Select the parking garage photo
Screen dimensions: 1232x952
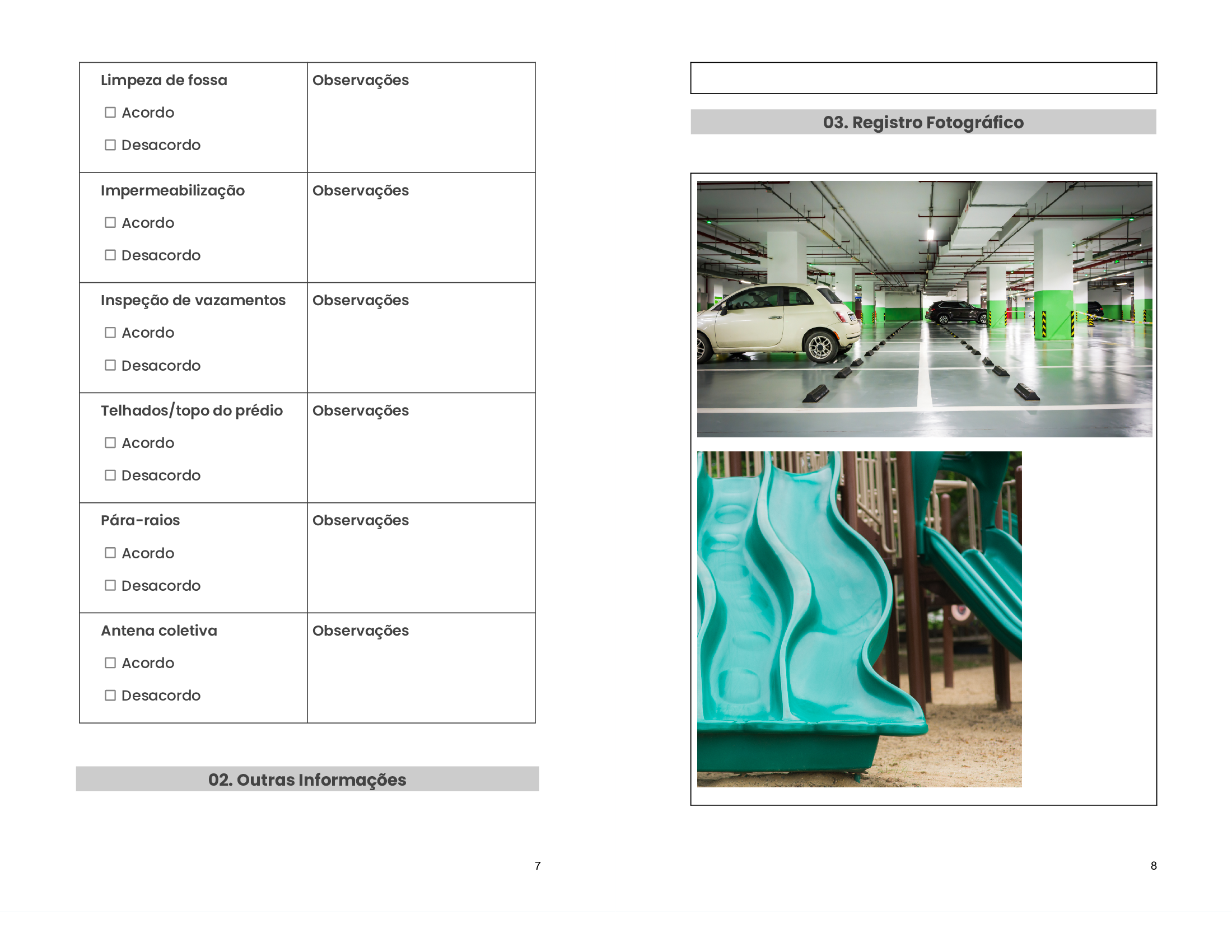(x=925, y=309)
